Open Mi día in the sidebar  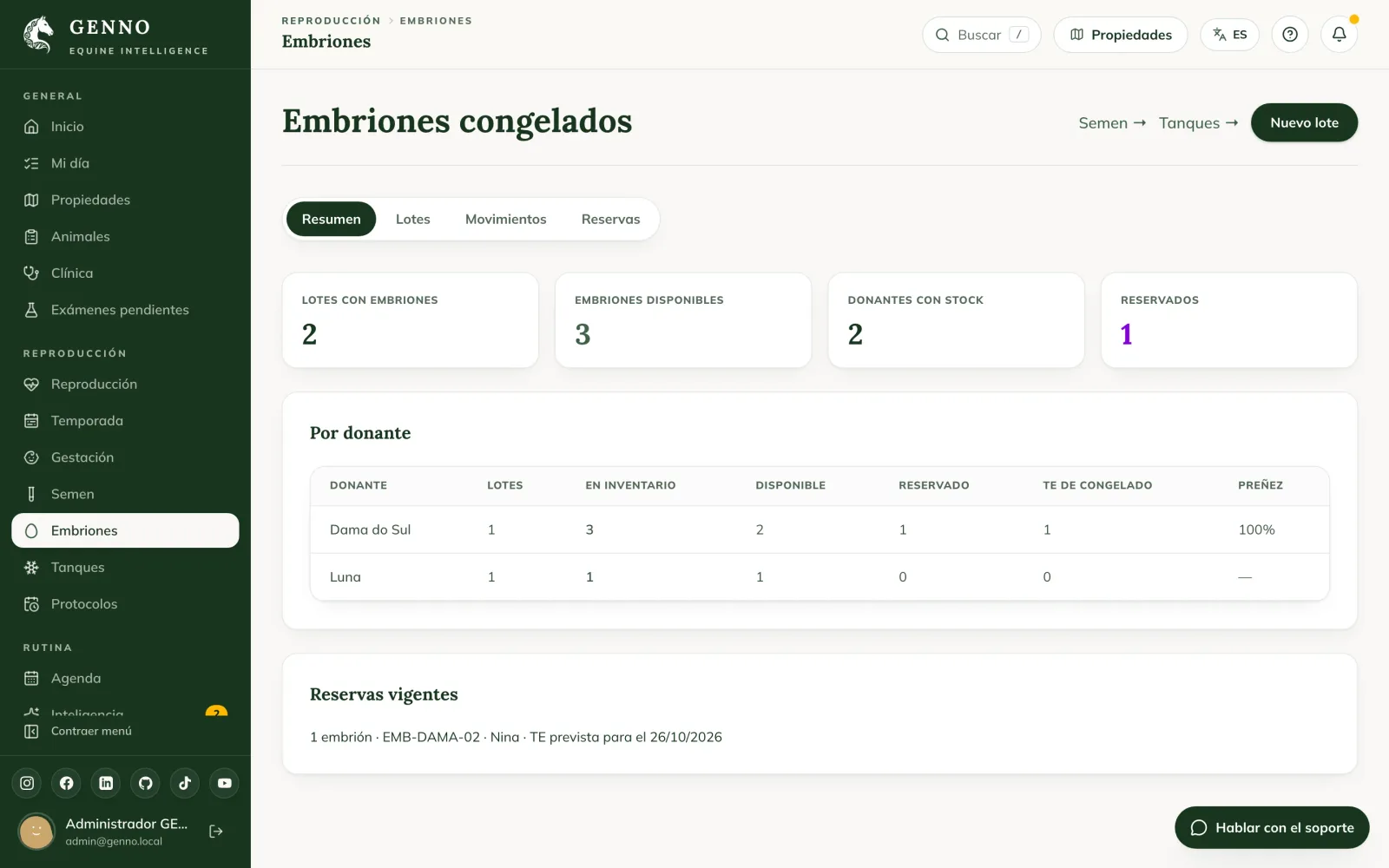[x=125, y=163]
